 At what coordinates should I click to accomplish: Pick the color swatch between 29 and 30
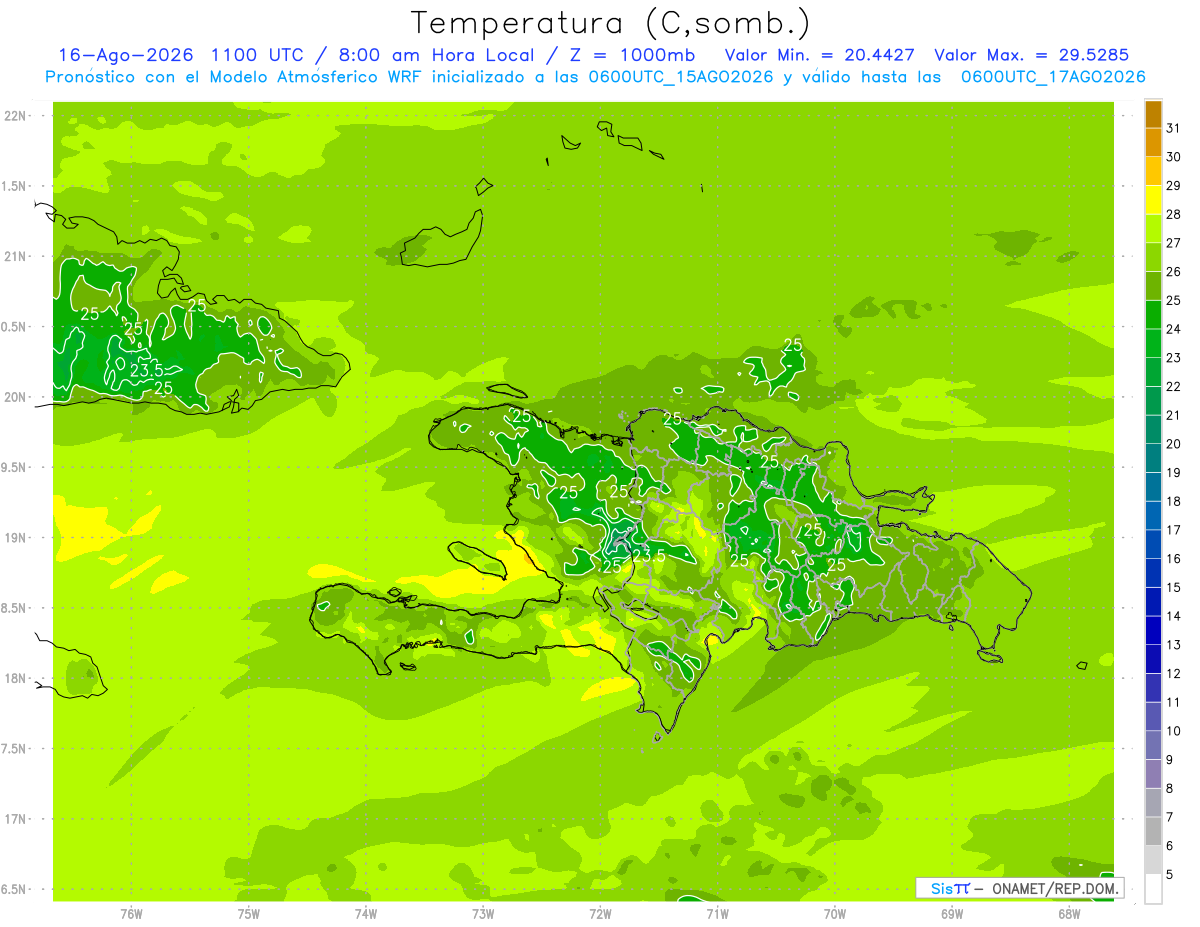(x=1153, y=171)
